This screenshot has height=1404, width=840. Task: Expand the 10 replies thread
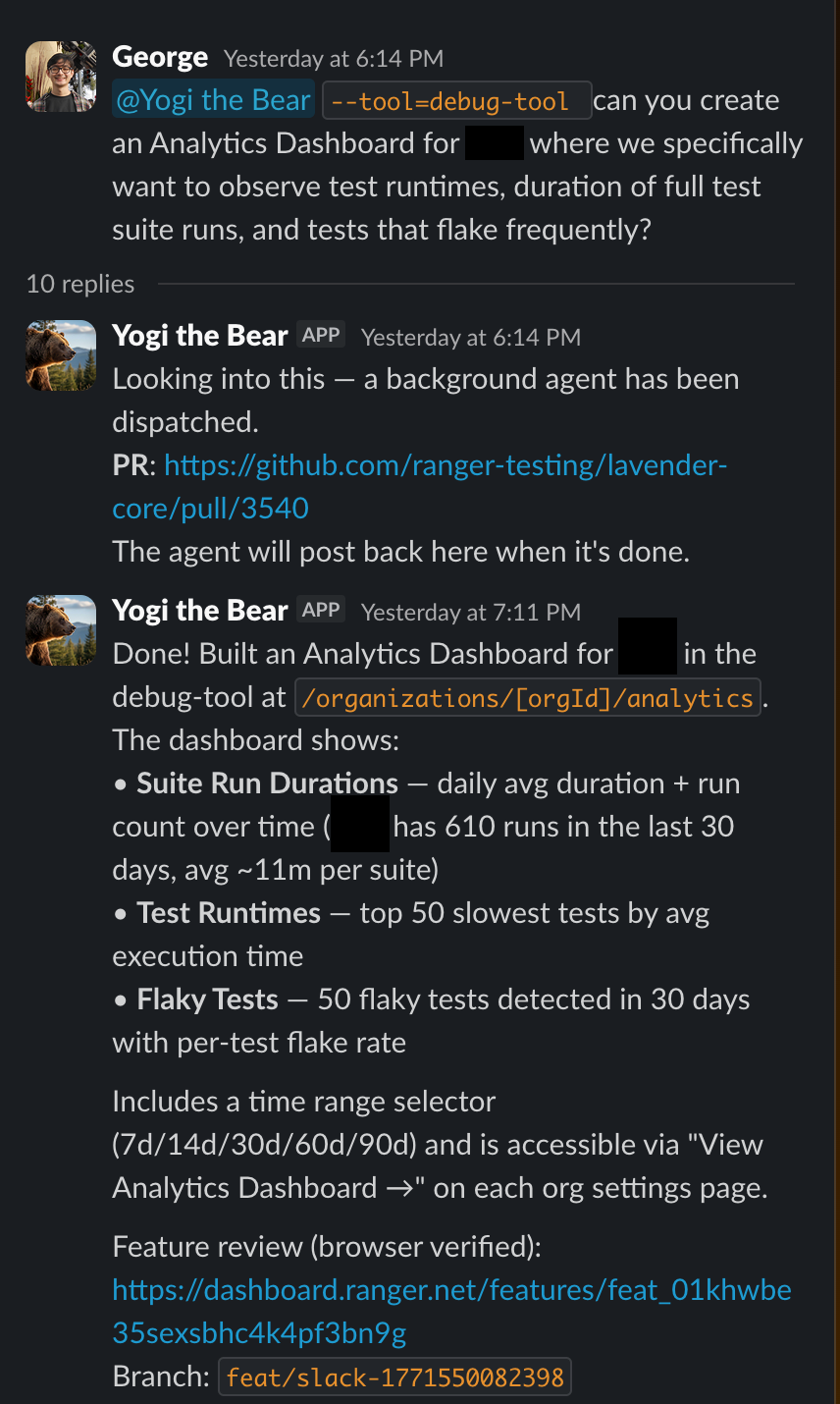pos(79,284)
